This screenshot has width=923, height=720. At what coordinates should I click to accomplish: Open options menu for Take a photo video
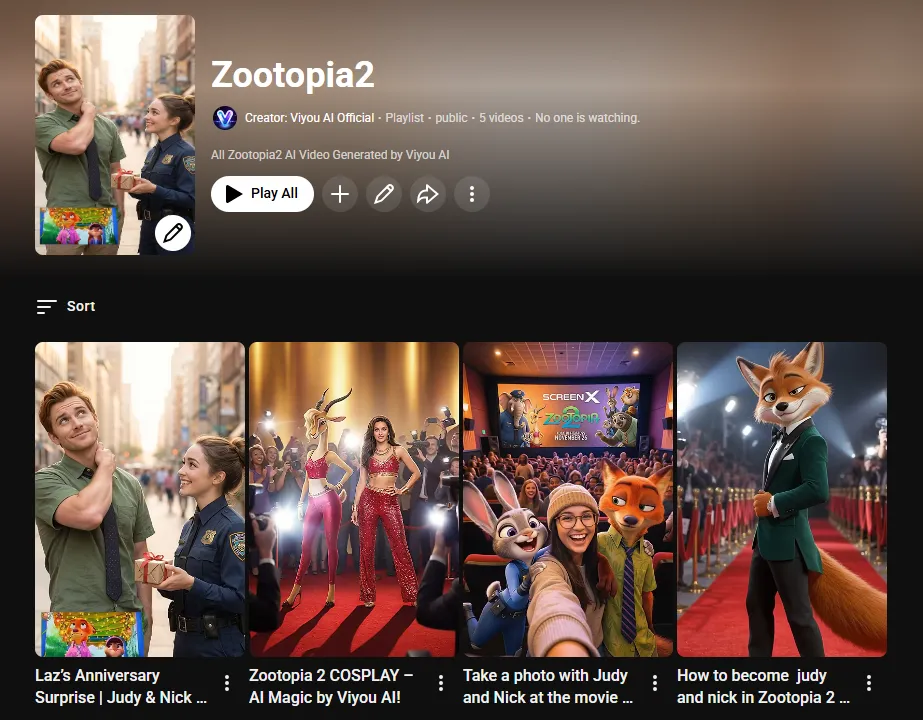point(655,683)
